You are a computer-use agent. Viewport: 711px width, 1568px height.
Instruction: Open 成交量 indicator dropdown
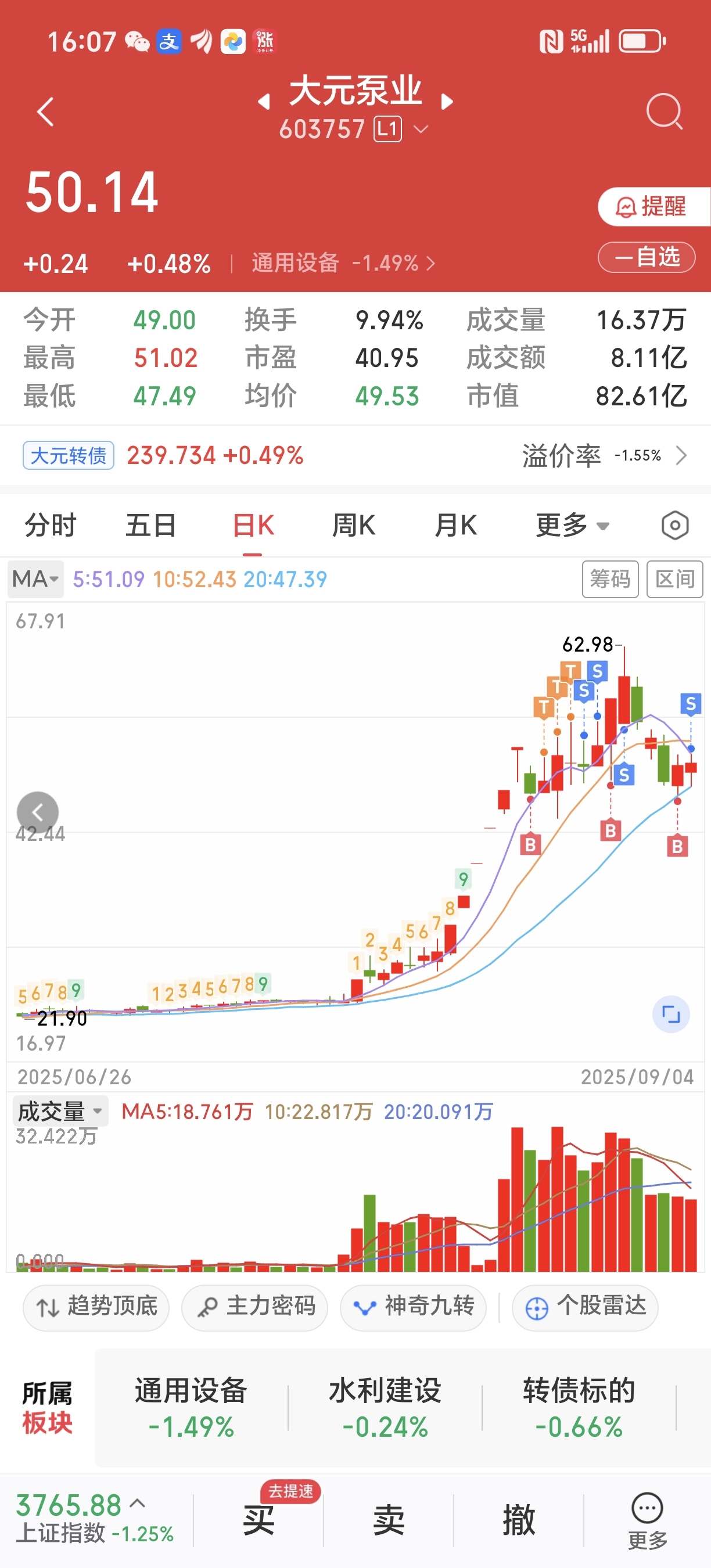pyautogui.click(x=60, y=1112)
